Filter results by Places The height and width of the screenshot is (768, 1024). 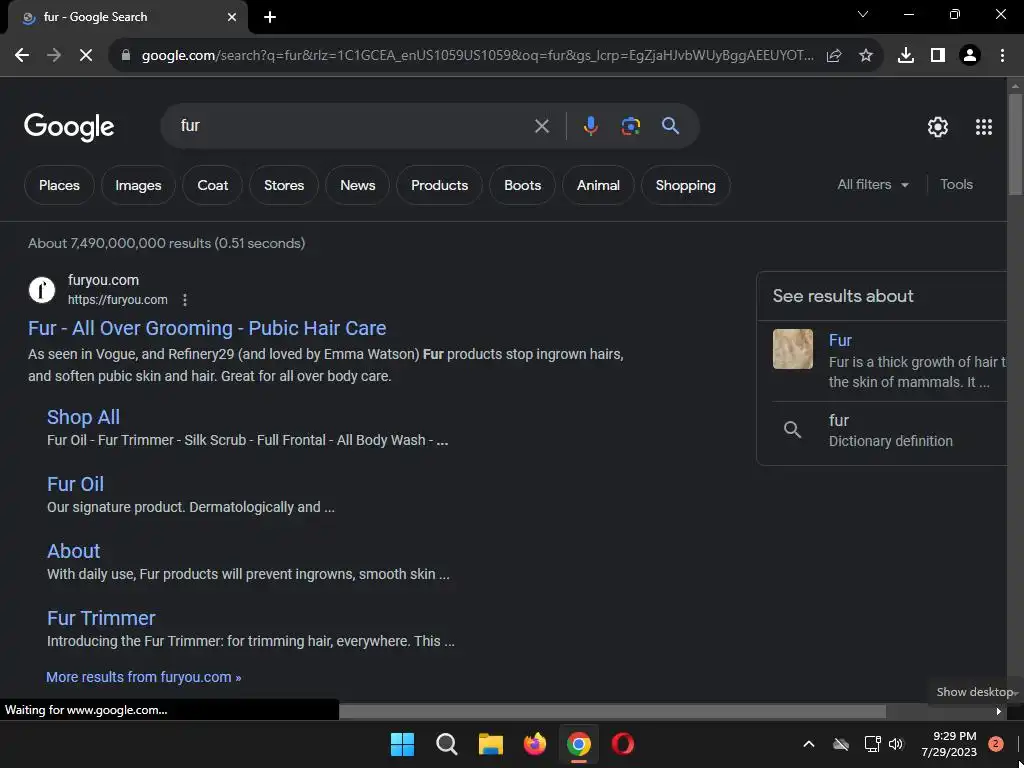59,185
